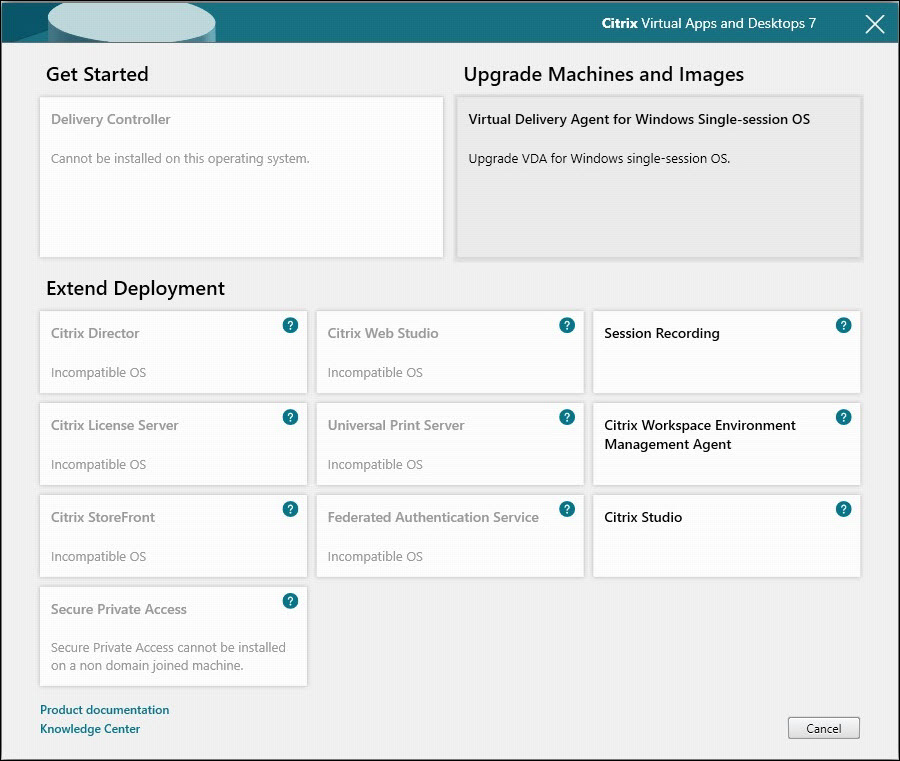
Task: Open the Knowledge Center link
Action: click(90, 729)
